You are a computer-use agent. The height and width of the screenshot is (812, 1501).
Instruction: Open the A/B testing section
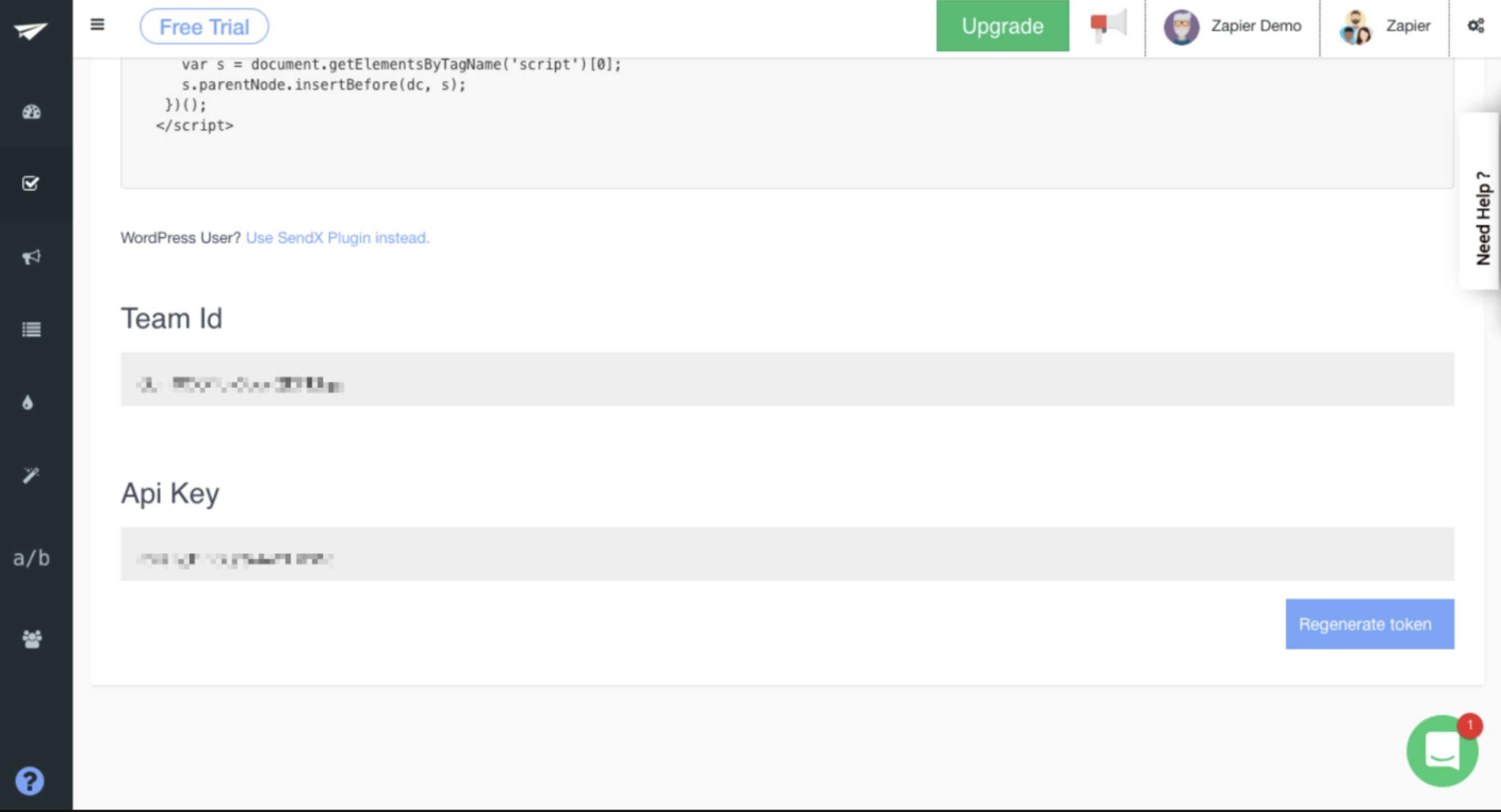coord(30,557)
